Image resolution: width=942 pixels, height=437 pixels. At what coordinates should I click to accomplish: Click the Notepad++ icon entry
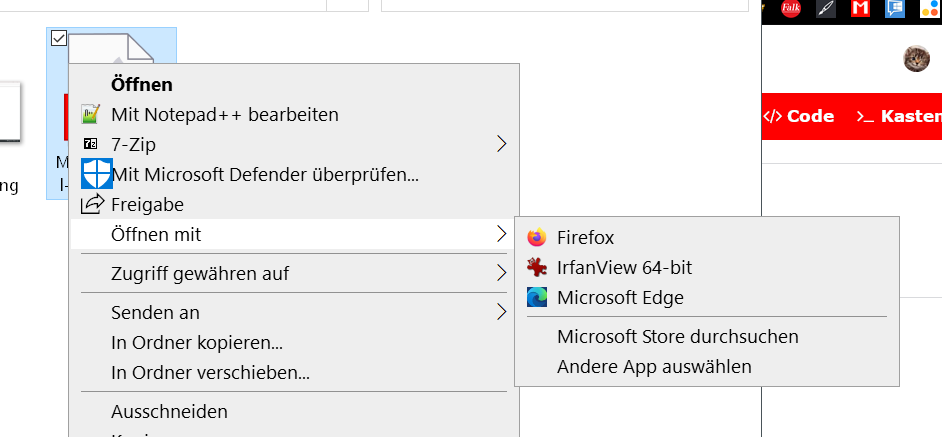pos(92,115)
